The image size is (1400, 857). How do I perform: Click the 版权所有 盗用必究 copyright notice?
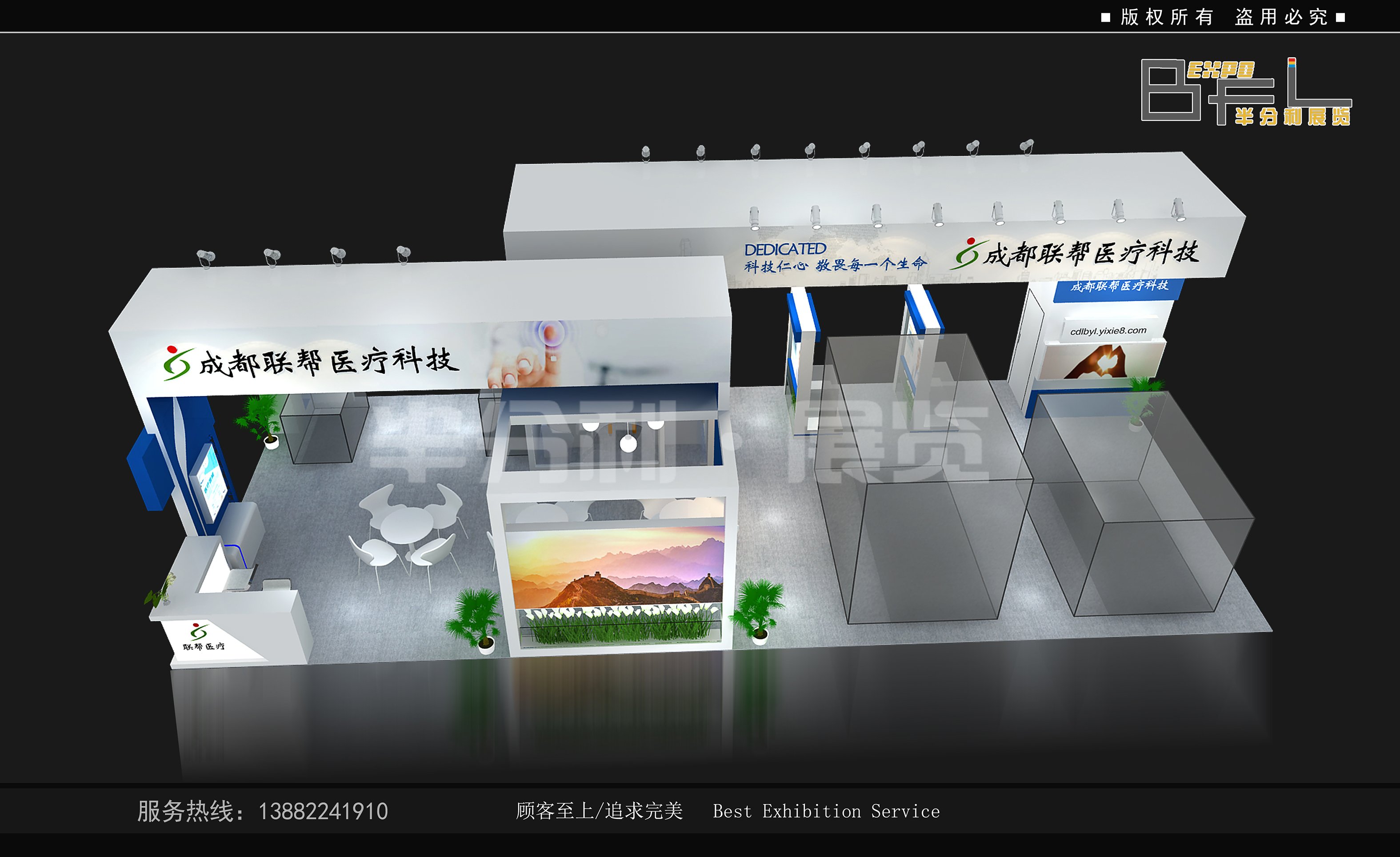1223,17
